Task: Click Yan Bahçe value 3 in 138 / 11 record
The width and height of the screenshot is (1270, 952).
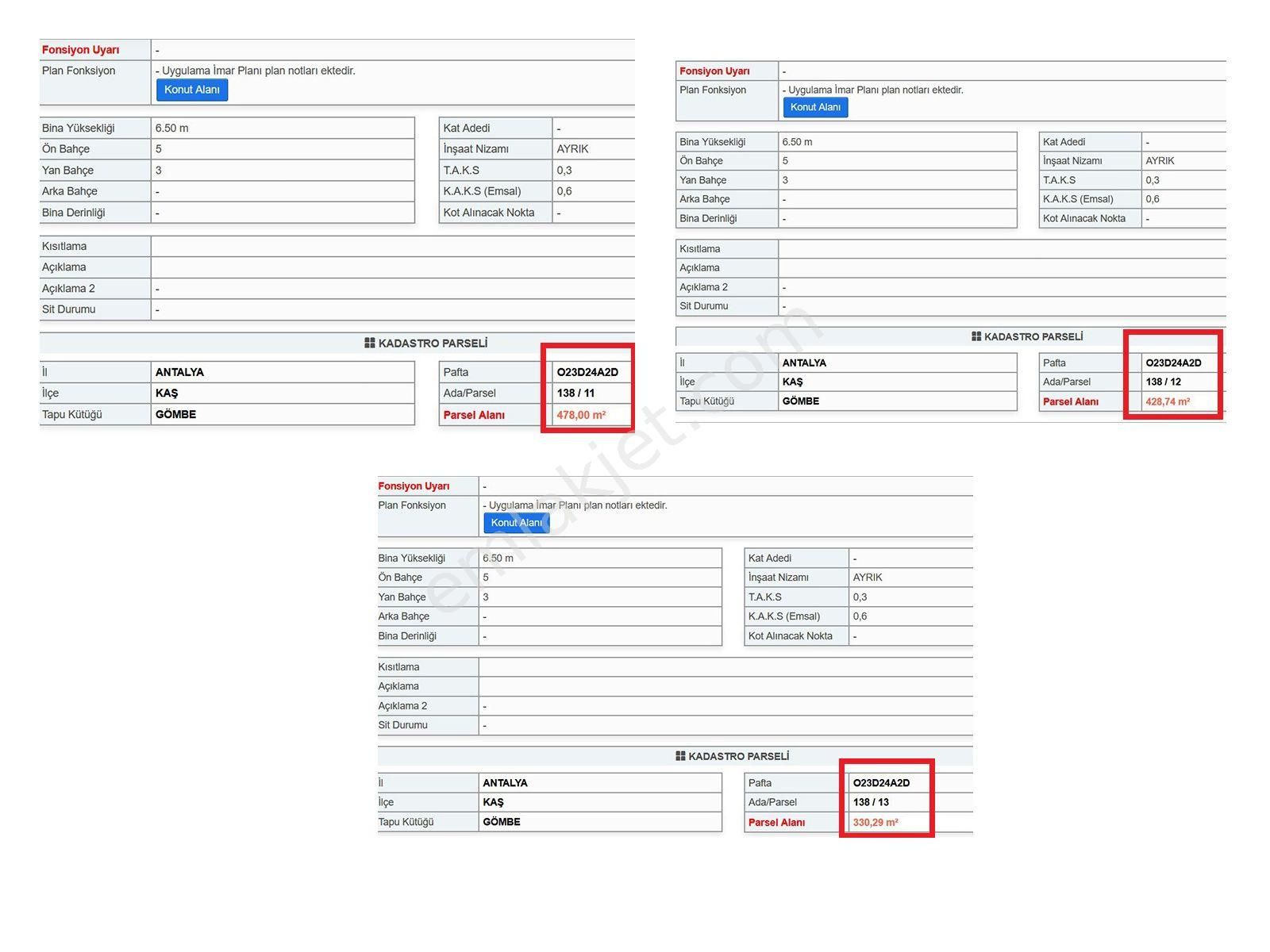Action: [159, 170]
